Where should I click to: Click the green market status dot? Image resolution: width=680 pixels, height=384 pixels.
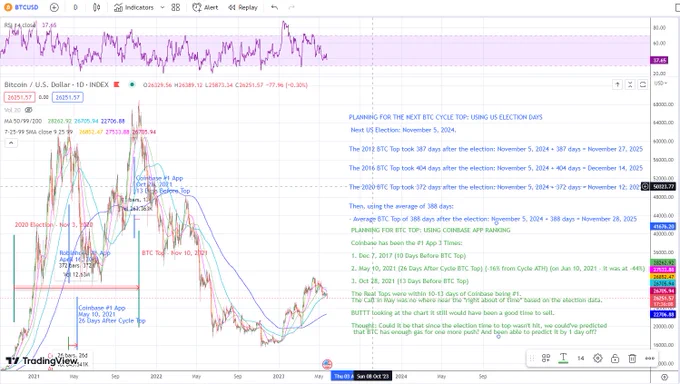pos(132,84)
